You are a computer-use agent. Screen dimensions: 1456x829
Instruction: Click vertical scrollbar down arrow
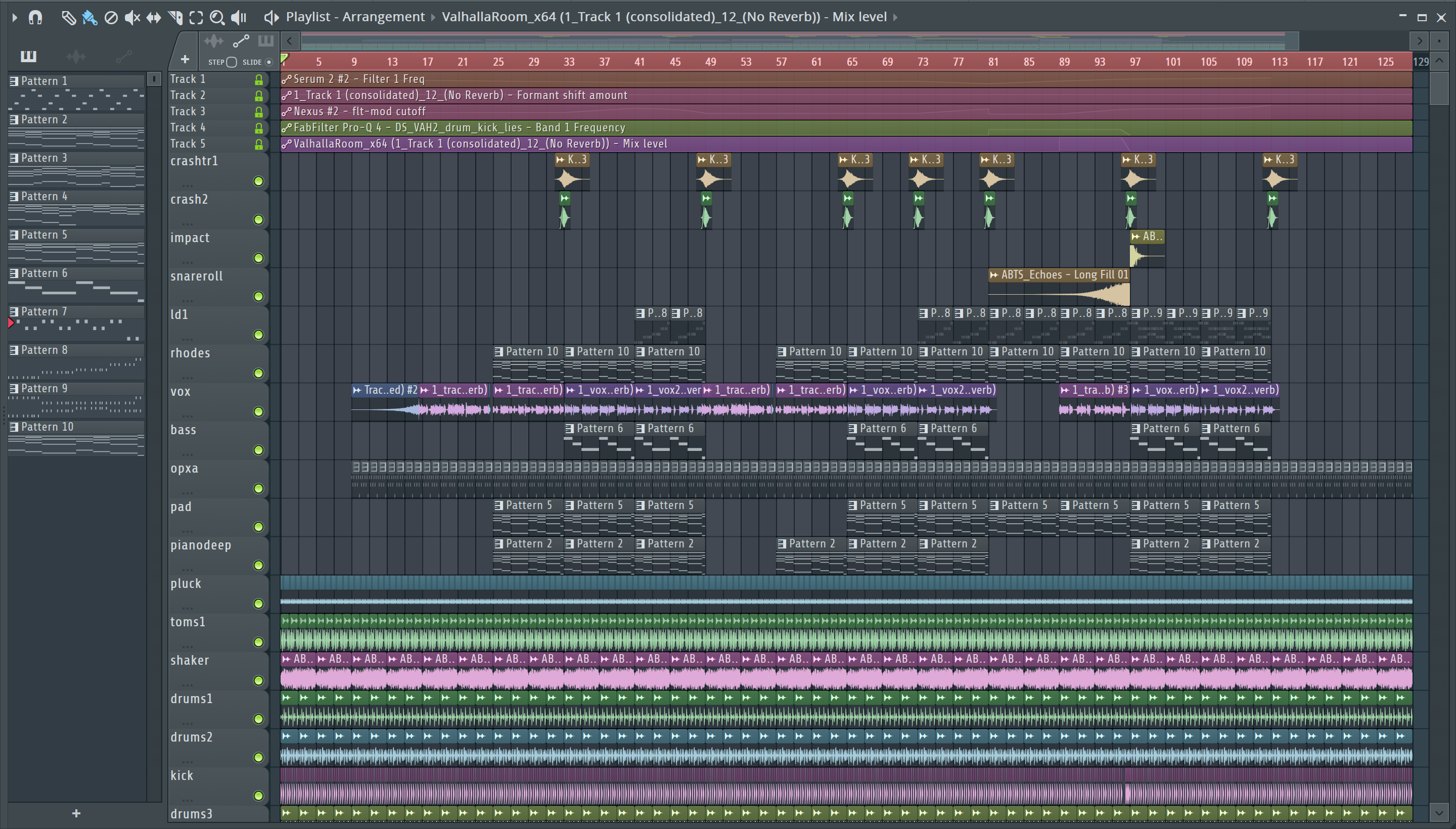tap(1439, 812)
